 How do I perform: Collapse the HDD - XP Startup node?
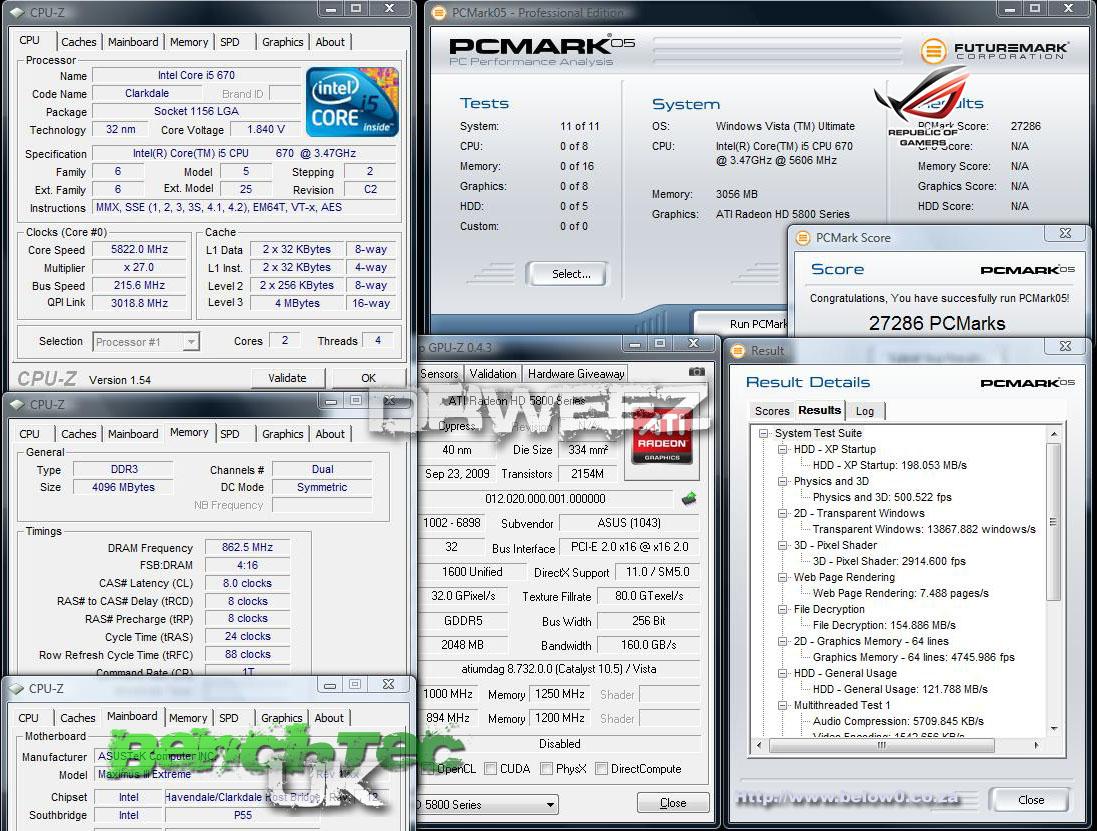(783, 449)
